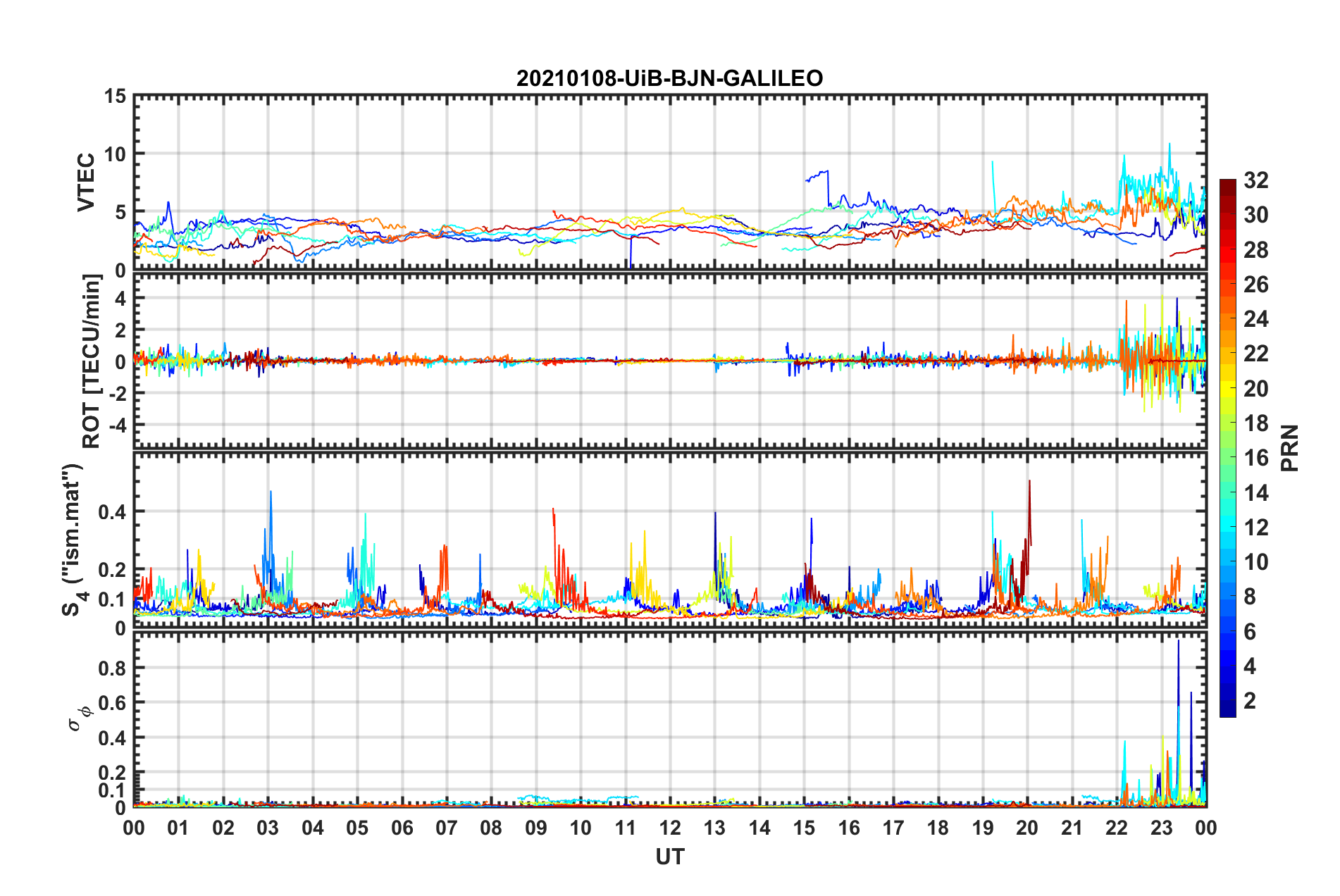Click the PRN colorbar gradient
Viewport: 1340px width, 896px height.
(1228, 448)
